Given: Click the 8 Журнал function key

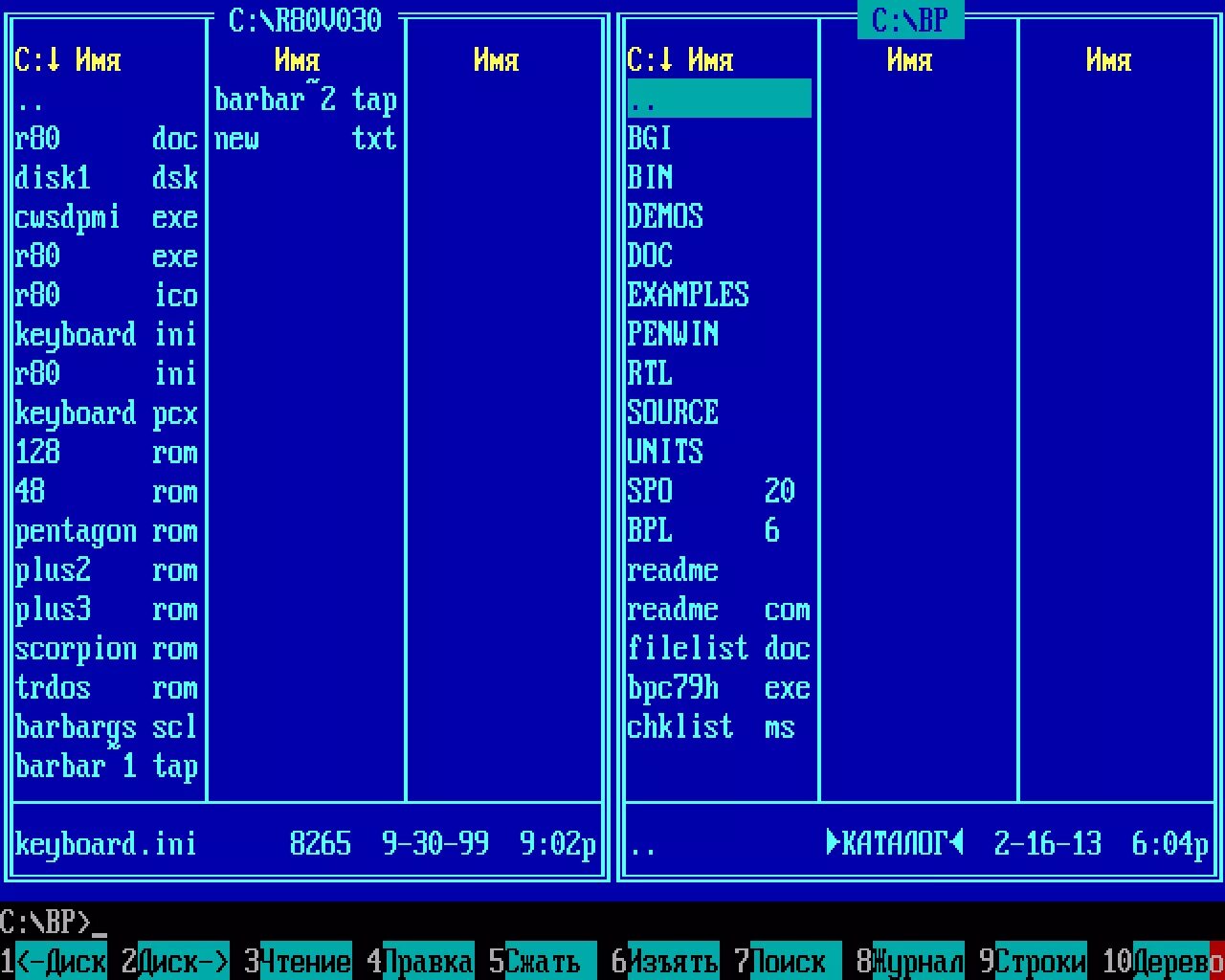Looking at the screenshot, I should pos(911,961).
